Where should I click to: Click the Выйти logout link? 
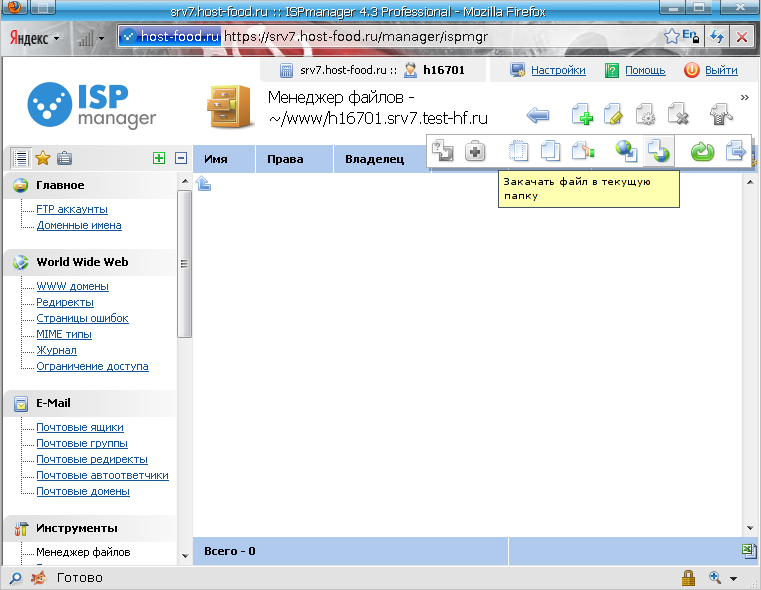tap(720, 70)
